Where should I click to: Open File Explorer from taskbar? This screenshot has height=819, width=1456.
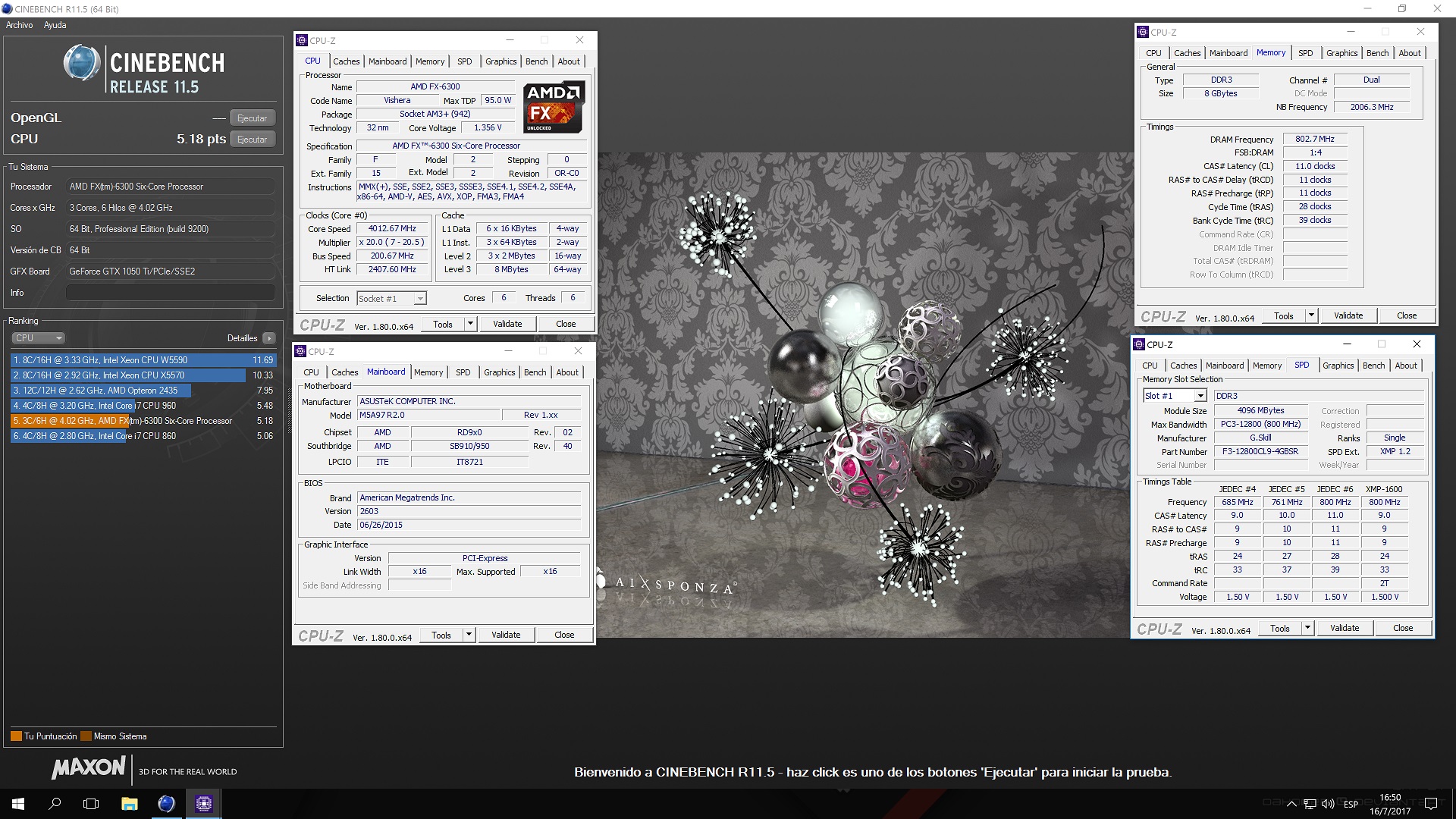[129, 804]
